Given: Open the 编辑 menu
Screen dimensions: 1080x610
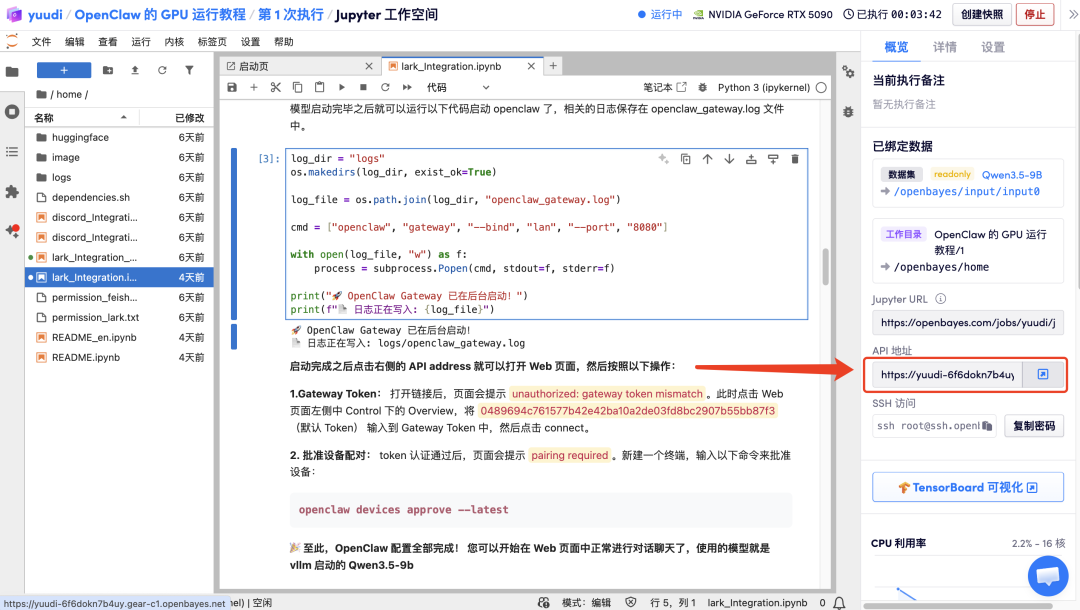Looking at the screenshot, I should point(74,42).
